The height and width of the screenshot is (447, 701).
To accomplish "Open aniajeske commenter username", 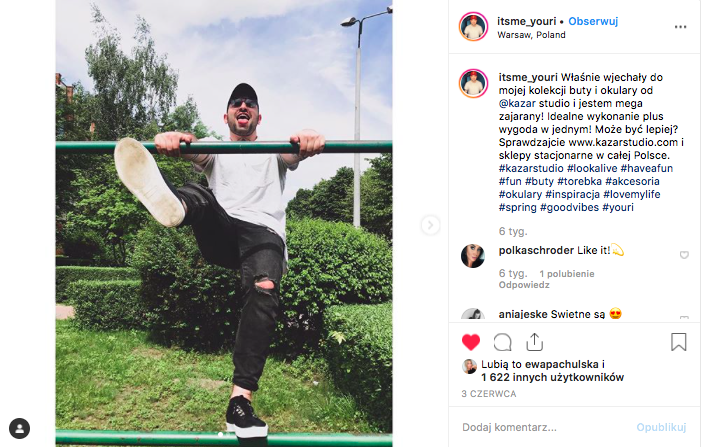I will [523, 314].
